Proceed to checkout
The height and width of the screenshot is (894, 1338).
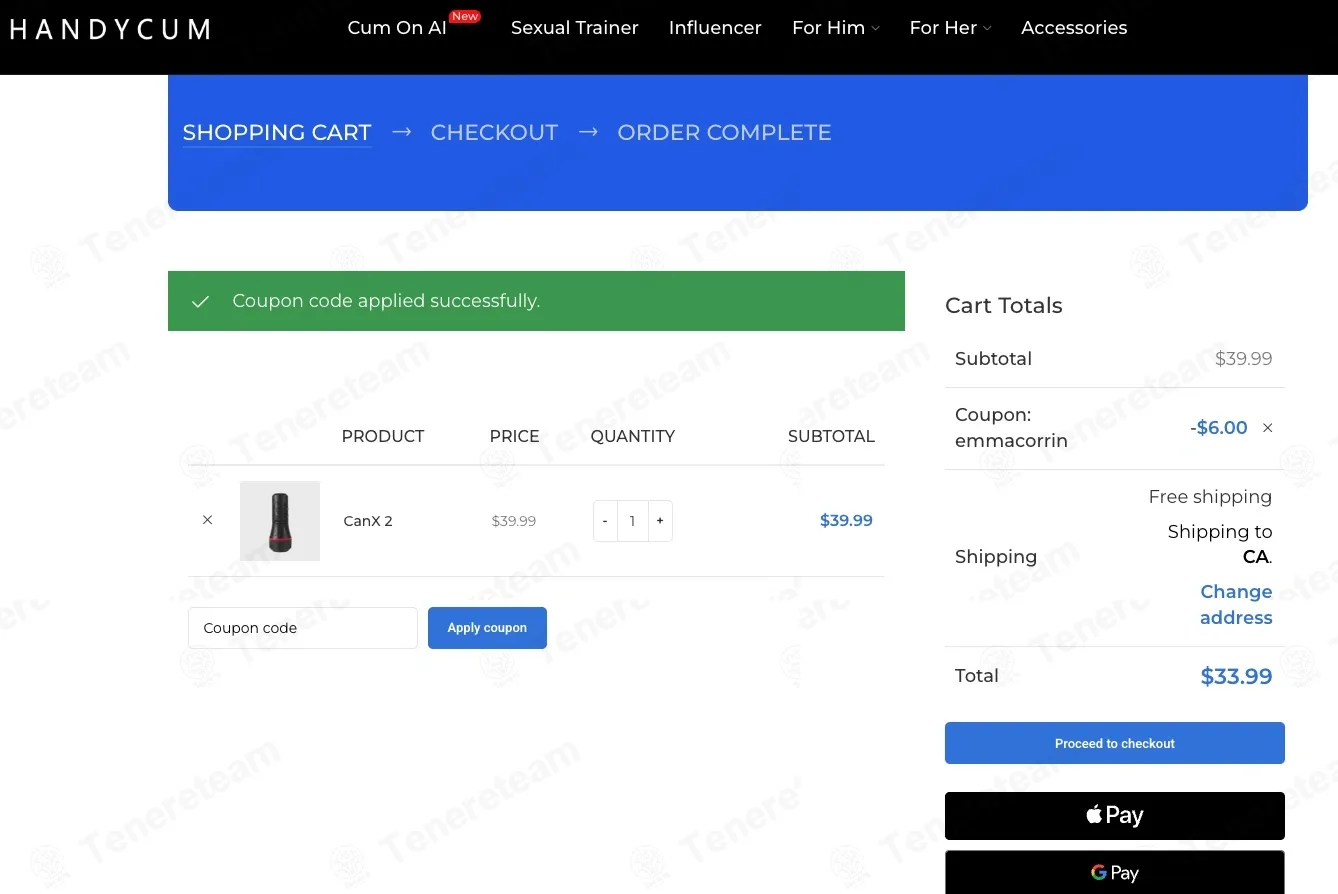pos(1114,743)
